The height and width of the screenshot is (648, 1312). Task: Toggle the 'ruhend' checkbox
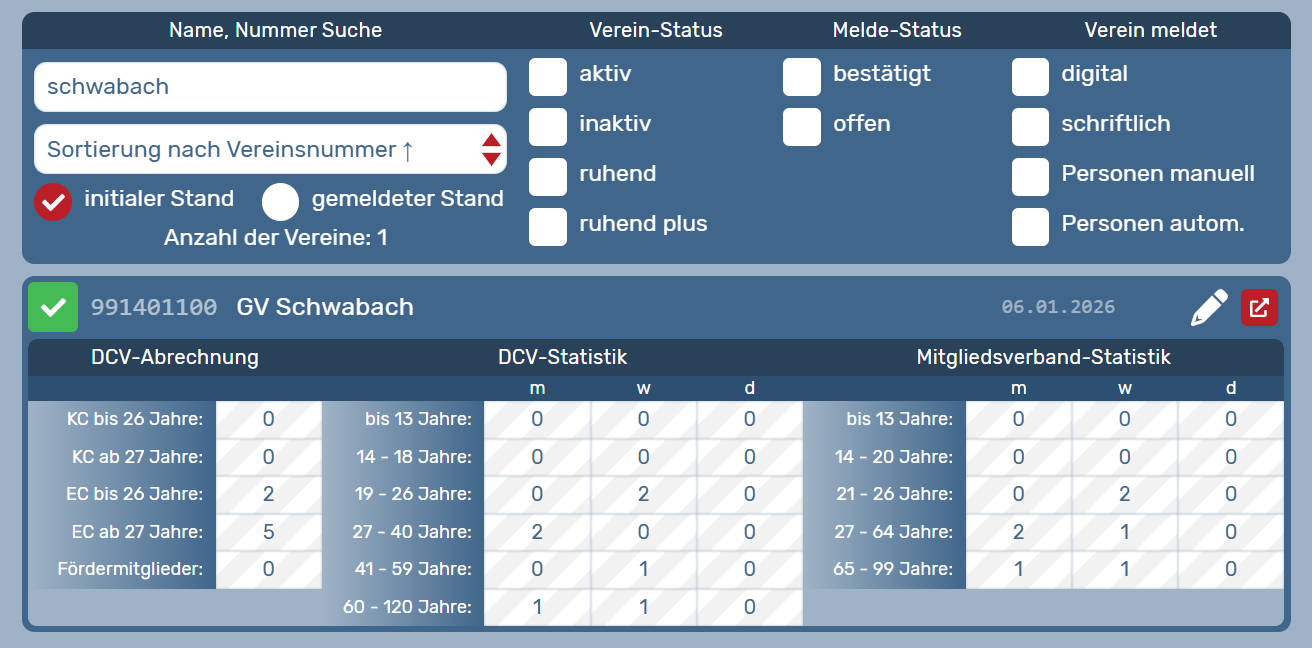pyautogui.click(x=548, y=177)
